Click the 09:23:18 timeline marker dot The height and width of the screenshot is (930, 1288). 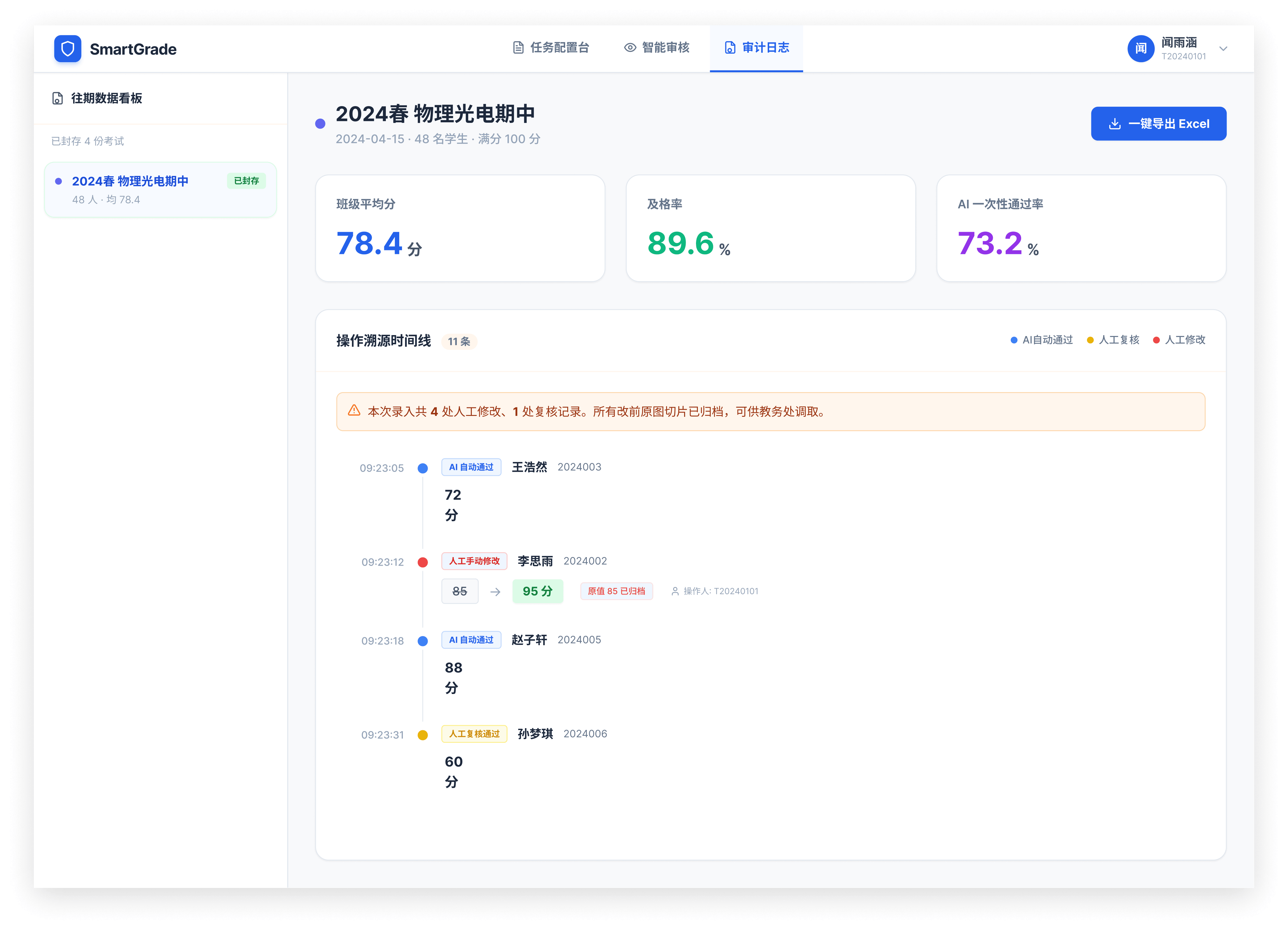point(422,641)
